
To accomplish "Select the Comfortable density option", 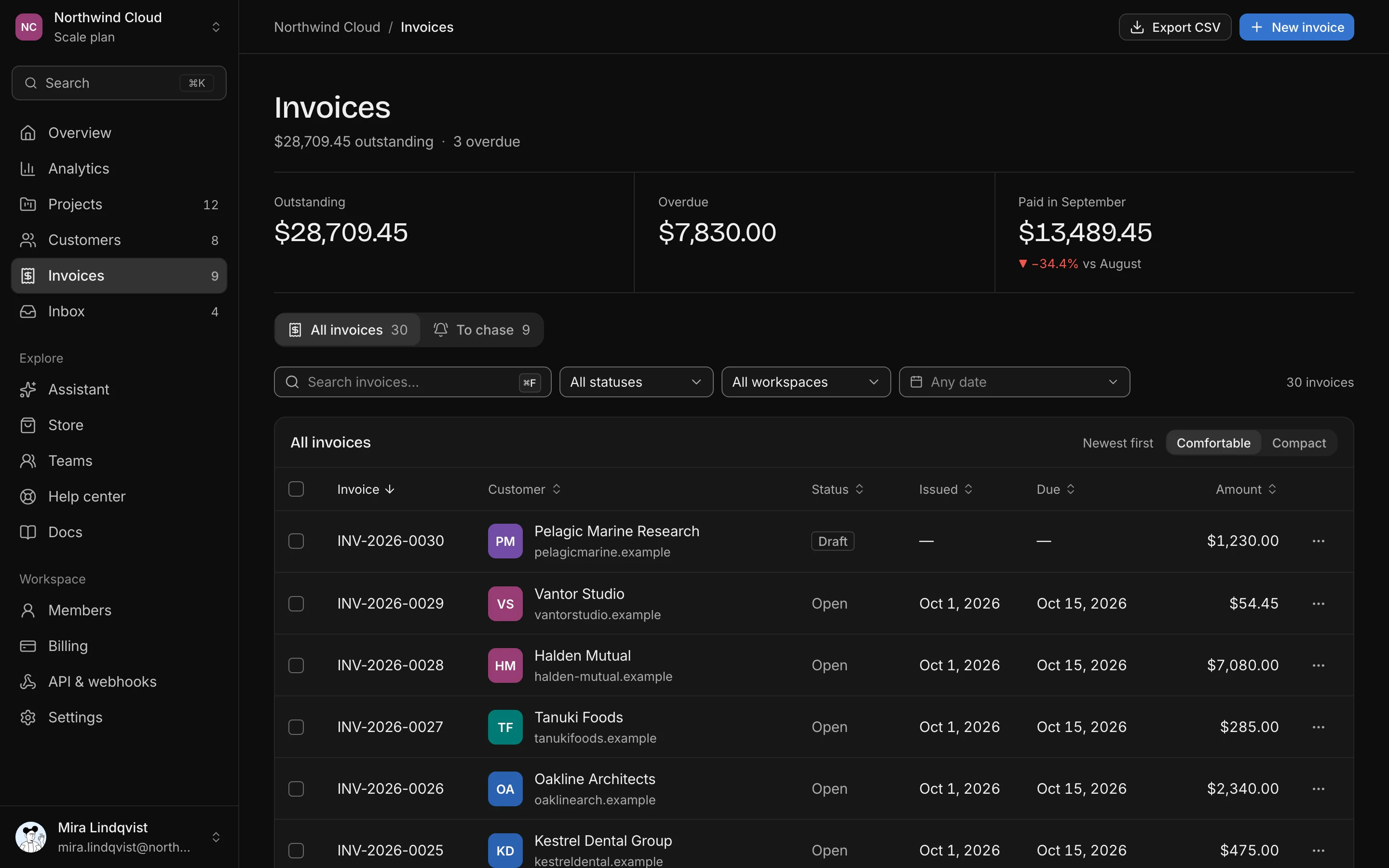I will [x=1213, y=443].
